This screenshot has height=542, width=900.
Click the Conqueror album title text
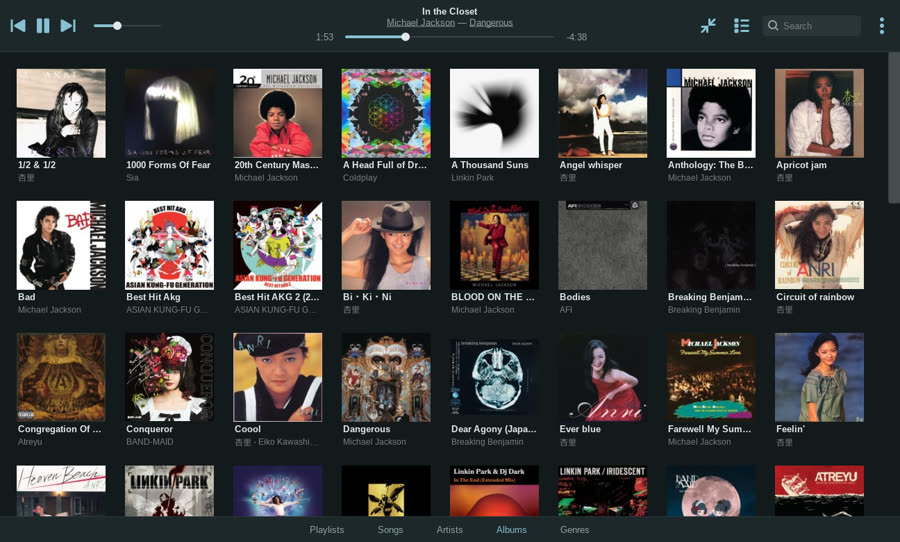(149, 429)
